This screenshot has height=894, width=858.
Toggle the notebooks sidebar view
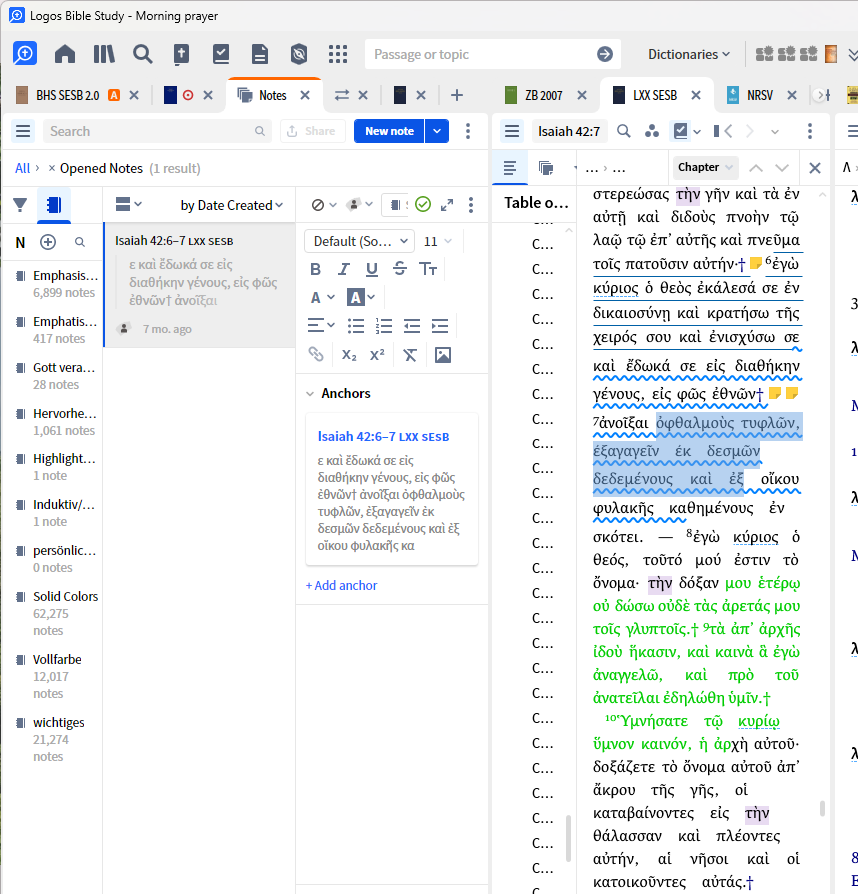pos(54,205)
